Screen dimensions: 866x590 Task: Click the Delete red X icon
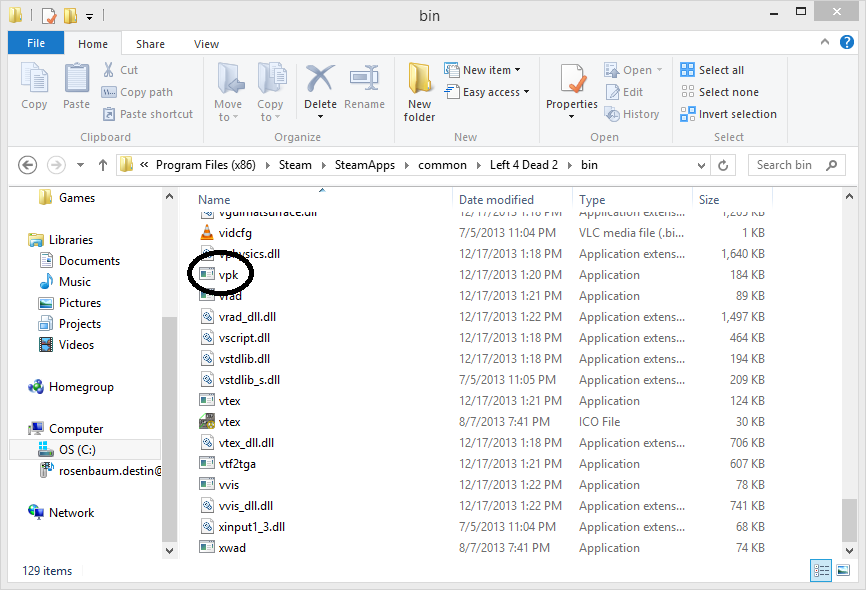tap(320, 78)
